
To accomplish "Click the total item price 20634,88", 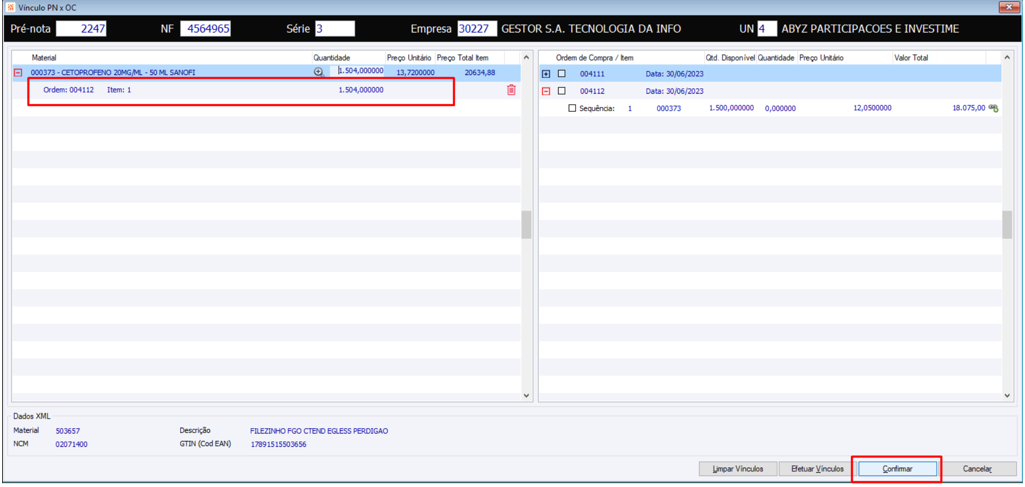I will point(479,73).
